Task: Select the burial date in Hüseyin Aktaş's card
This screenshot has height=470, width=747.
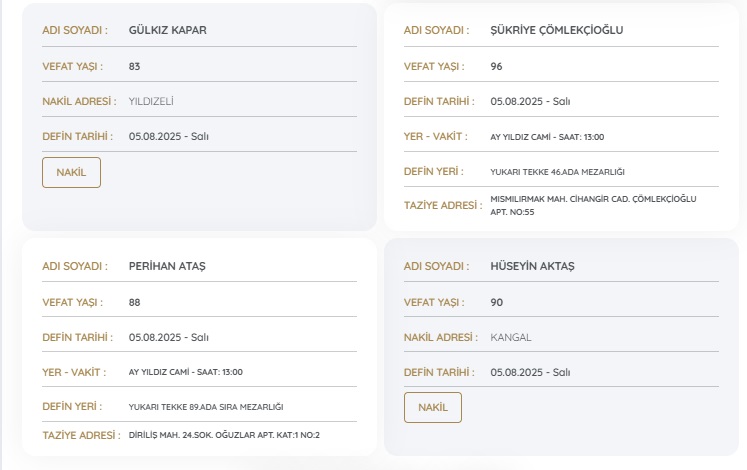Action: [530, 372]
